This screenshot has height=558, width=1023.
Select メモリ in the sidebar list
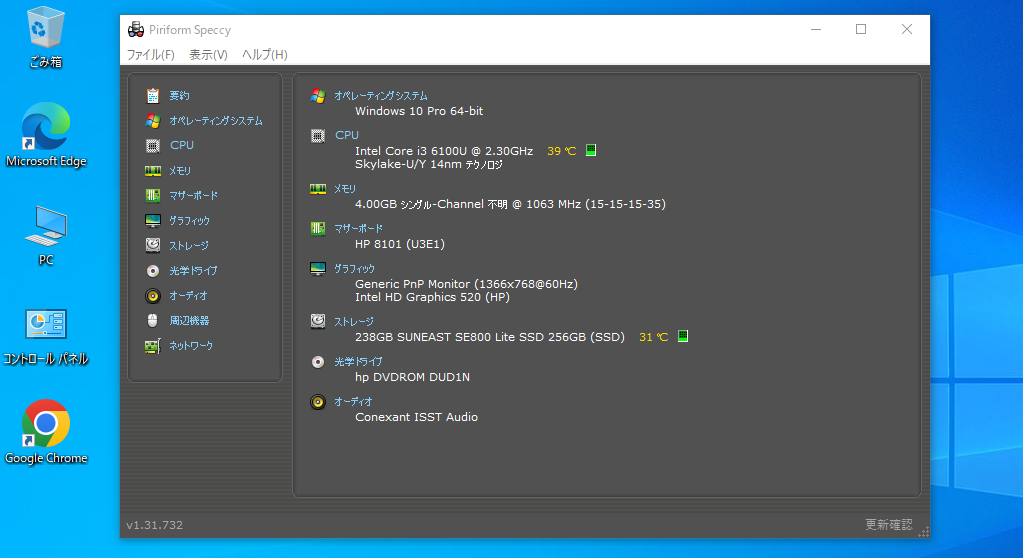[180, 171]
